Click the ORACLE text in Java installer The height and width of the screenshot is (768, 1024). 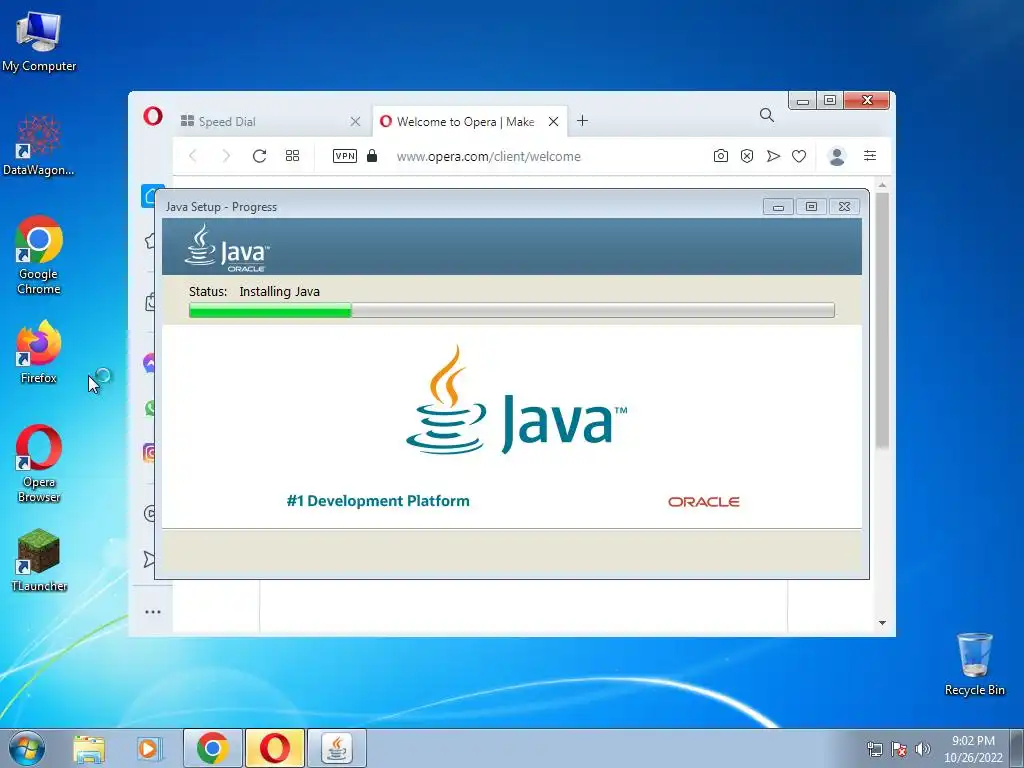(x=703, y=502)
